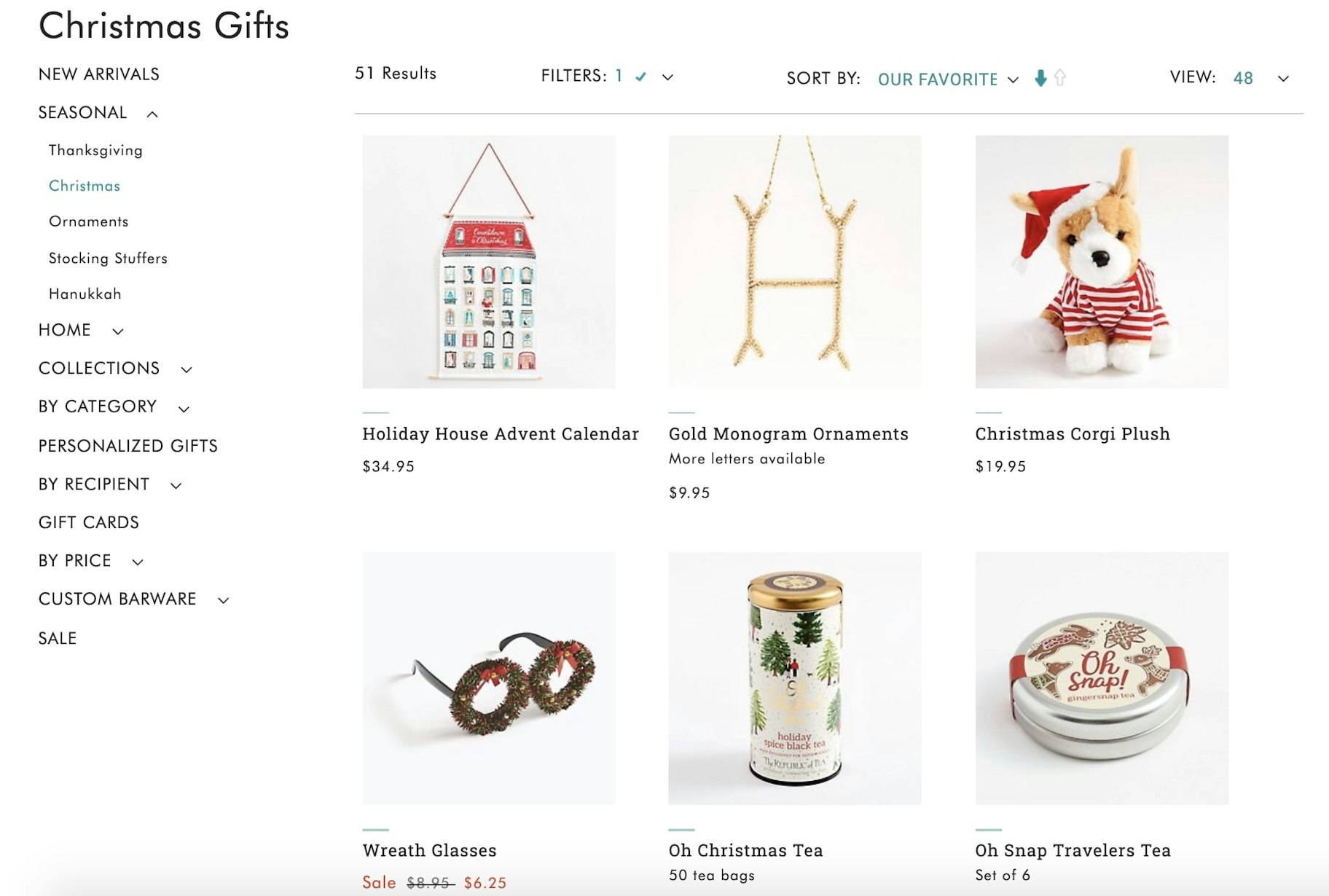Change the View count dropdown
This screenshot has width=1329, height=896.
pyautogui.click(x=1283, y=79)
